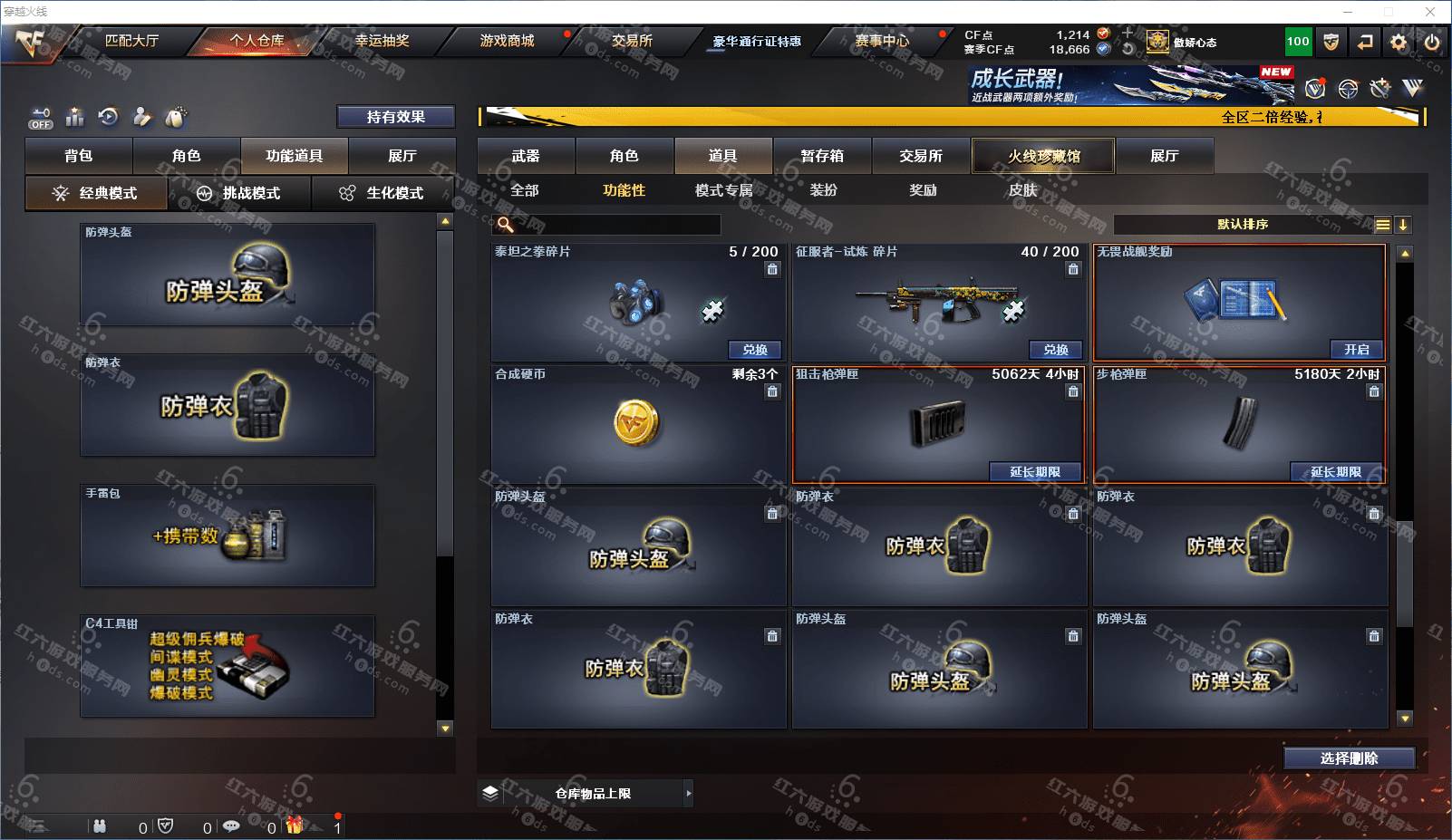
Task: Click trash icon on 泰坦之拳碎片 item
Action: pyautogui.click(x=772, y=269)
